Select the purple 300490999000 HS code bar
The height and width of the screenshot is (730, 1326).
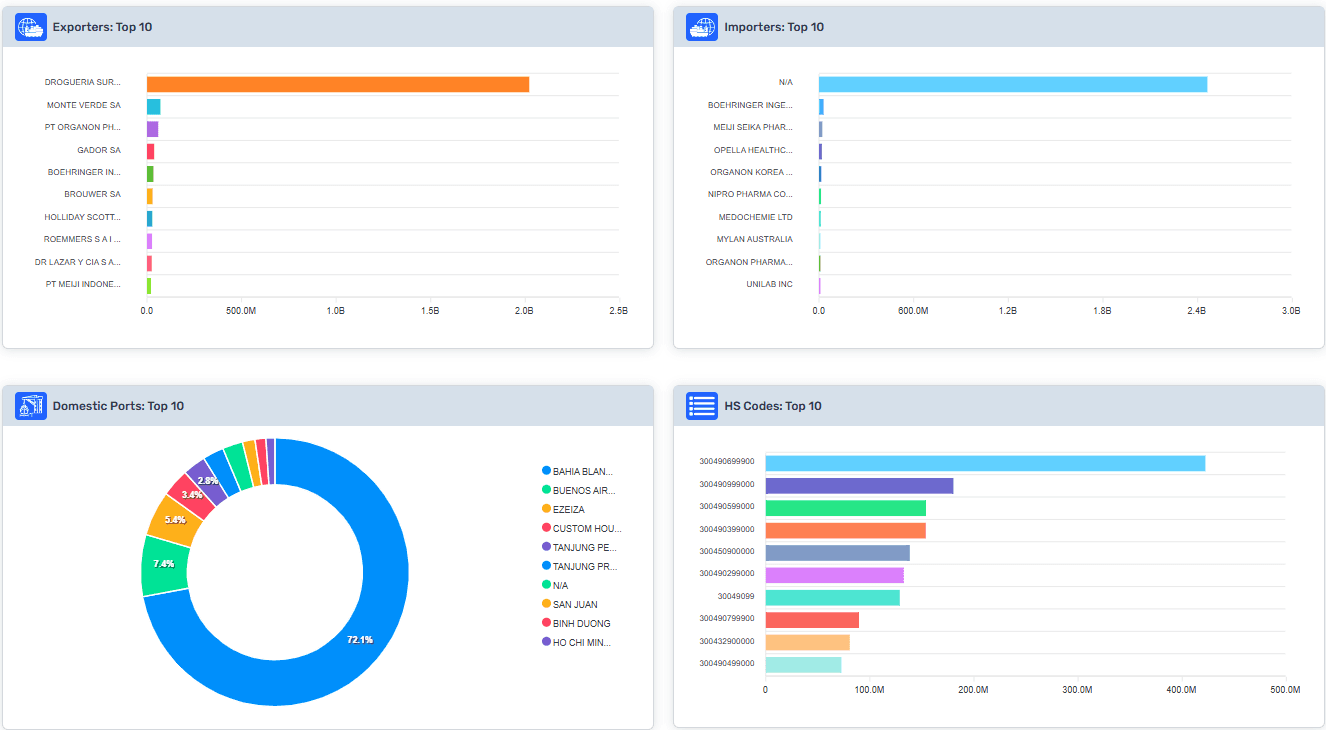pos(858,486)
